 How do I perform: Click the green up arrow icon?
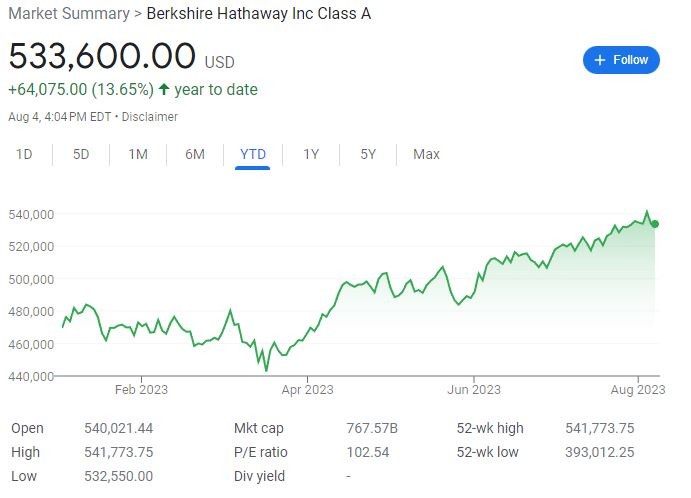(164, 89)
